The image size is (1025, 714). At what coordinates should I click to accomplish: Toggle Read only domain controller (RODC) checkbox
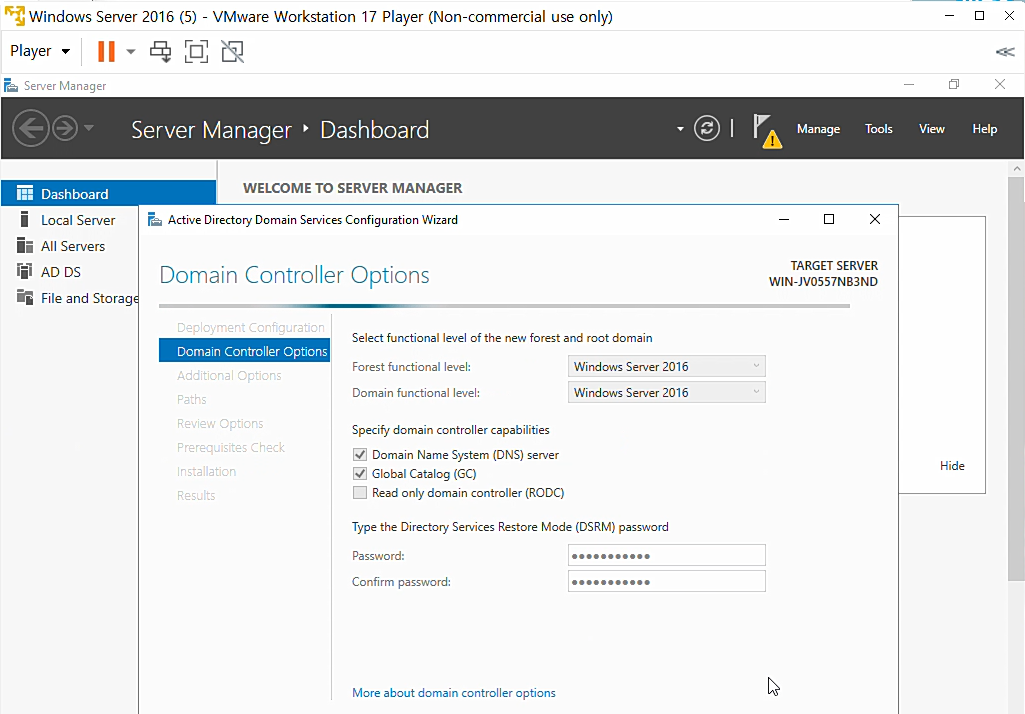pyautogui.click(x=360, y=492)
